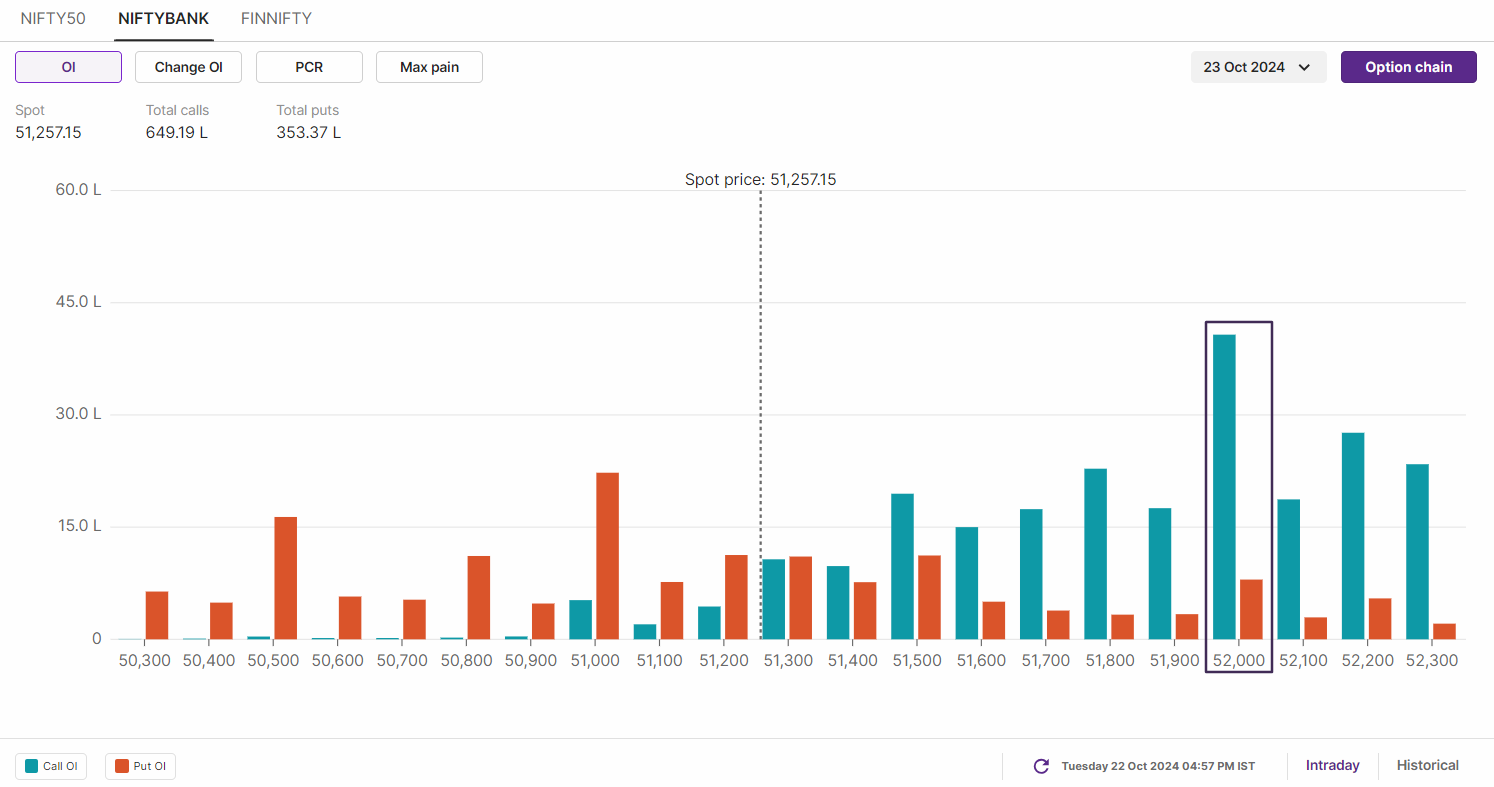This screenshot has width=1494, height=787.
Task: Open the expiry date dropdown 23 Oct 2024
Action: click(1258, 67)
